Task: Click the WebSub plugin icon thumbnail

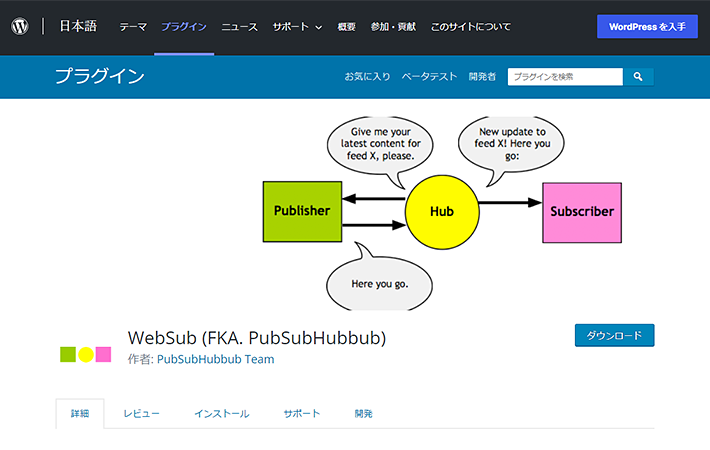Action: 86,354
